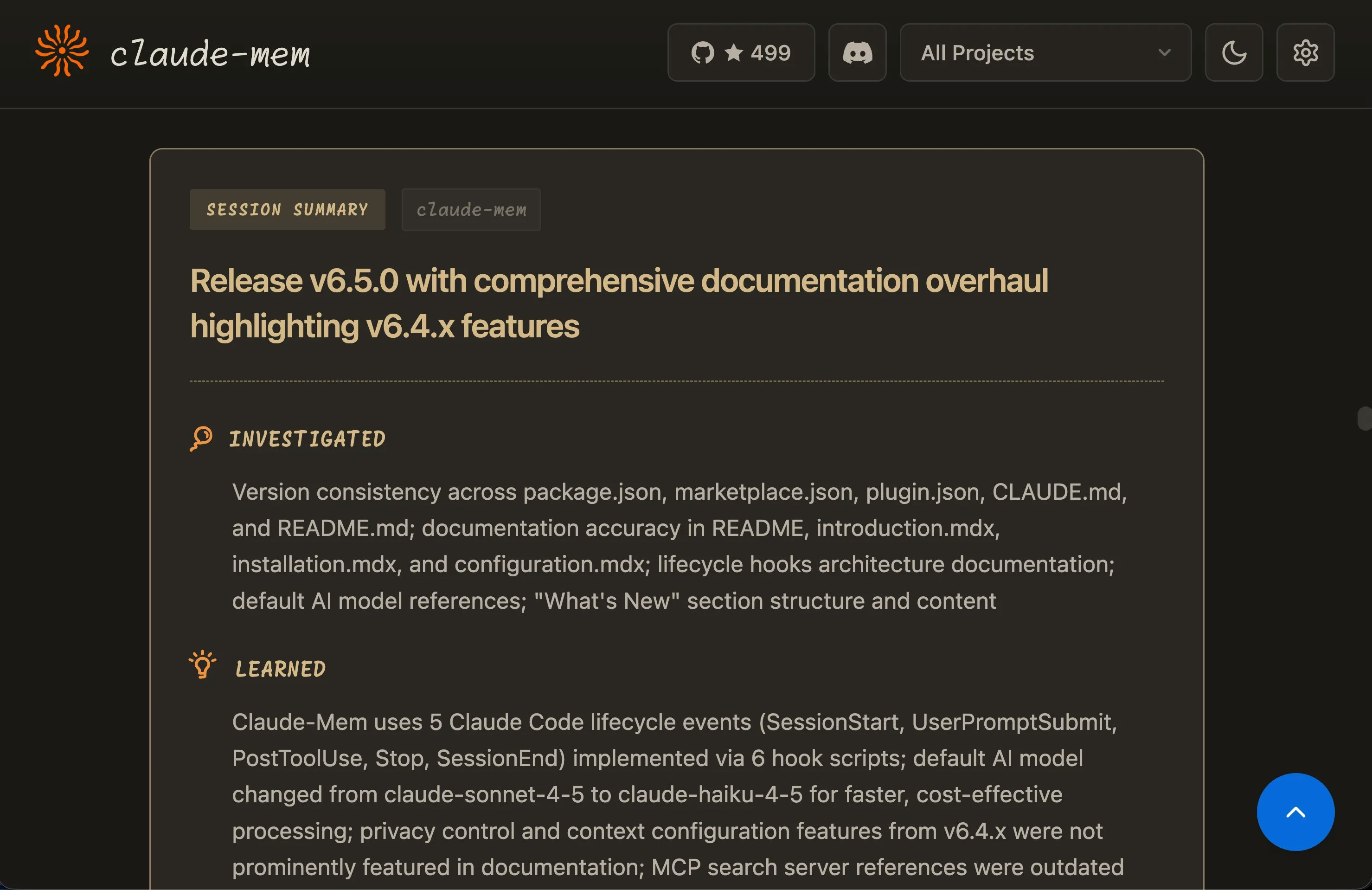
Task: Click the claude-mem header title text
Action: [x=211, y=54]
